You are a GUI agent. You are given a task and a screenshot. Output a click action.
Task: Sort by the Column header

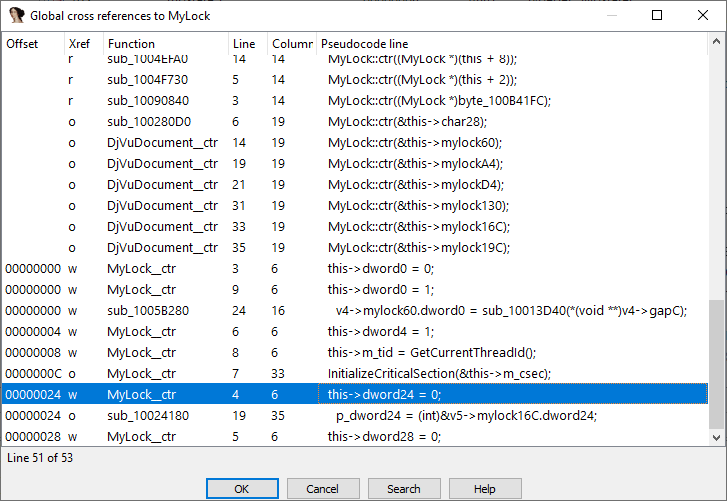tap(292, 44)
